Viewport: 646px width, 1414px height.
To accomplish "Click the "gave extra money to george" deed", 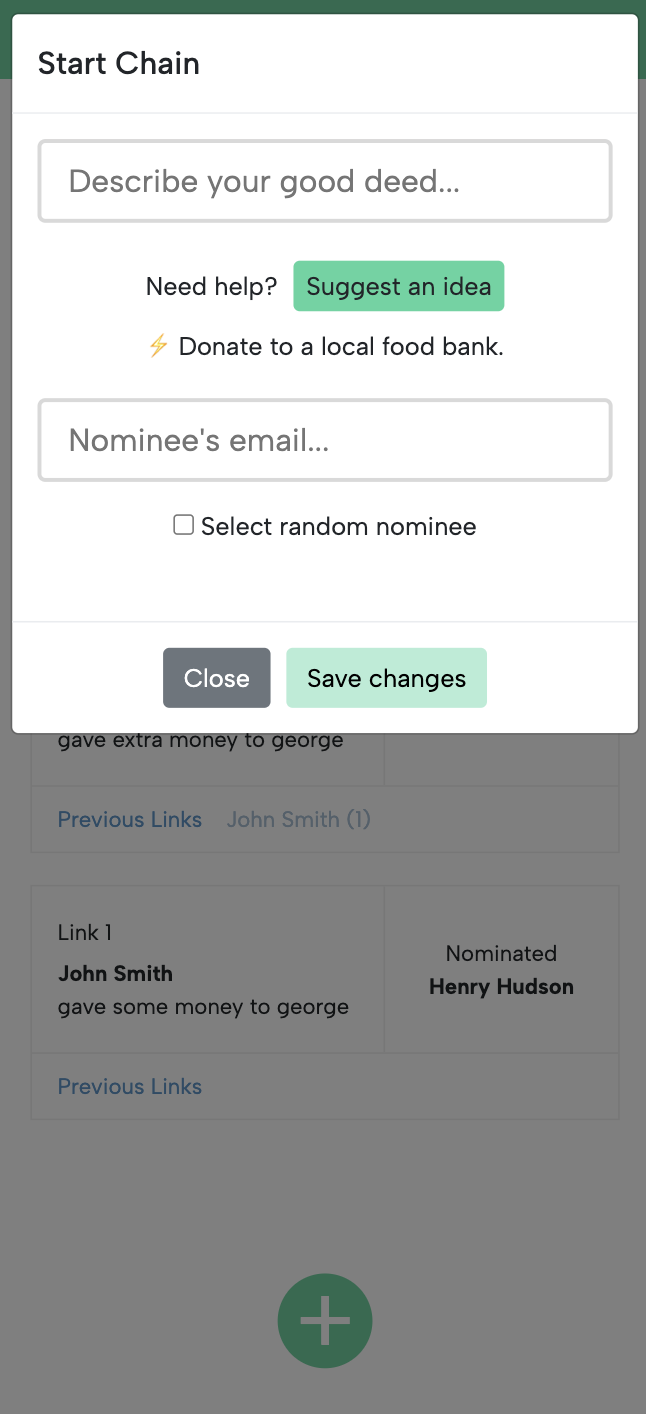I will click(x=200, y=741).
